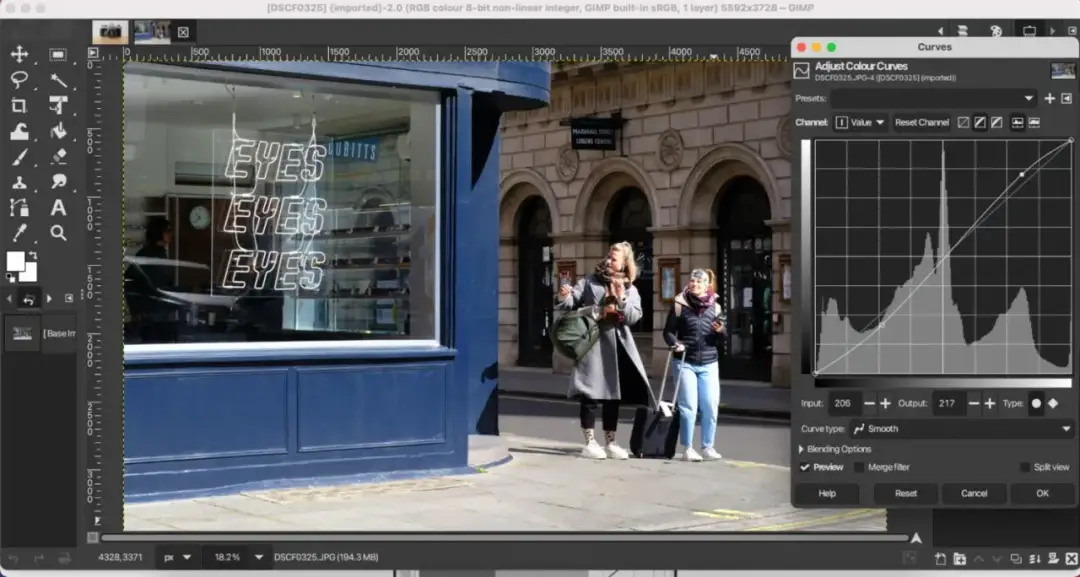Open the Channel Value dropdown

click(x=861, y=122)
